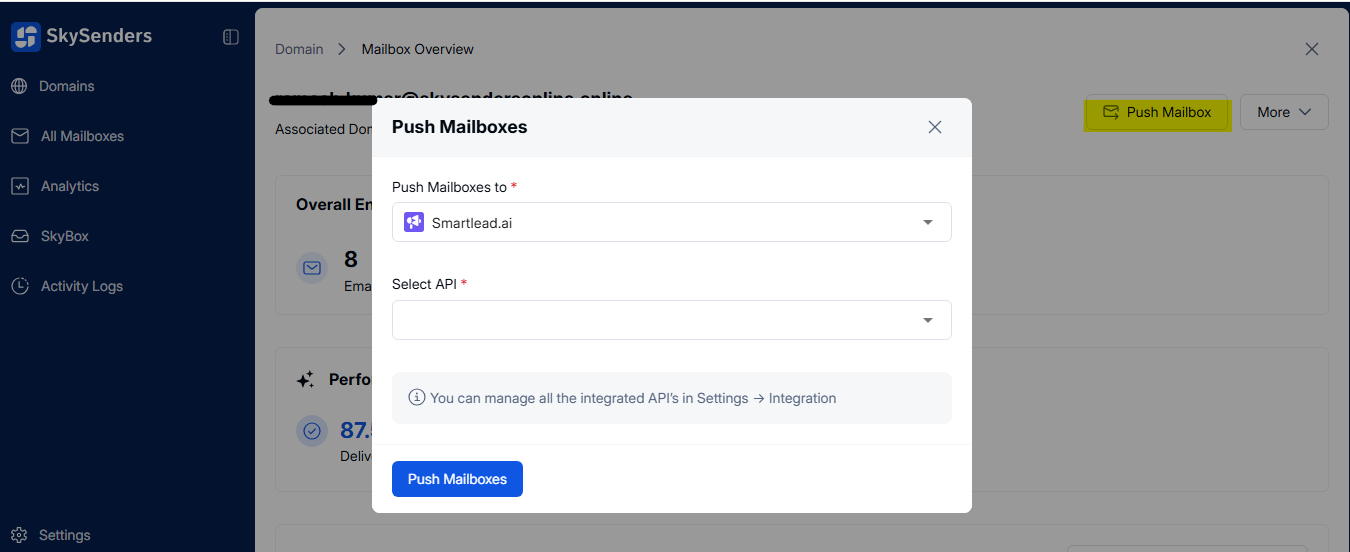Open the Push Mailboxes to dropdown
This screenshot has height=552, width=1350.
point(672,222)
